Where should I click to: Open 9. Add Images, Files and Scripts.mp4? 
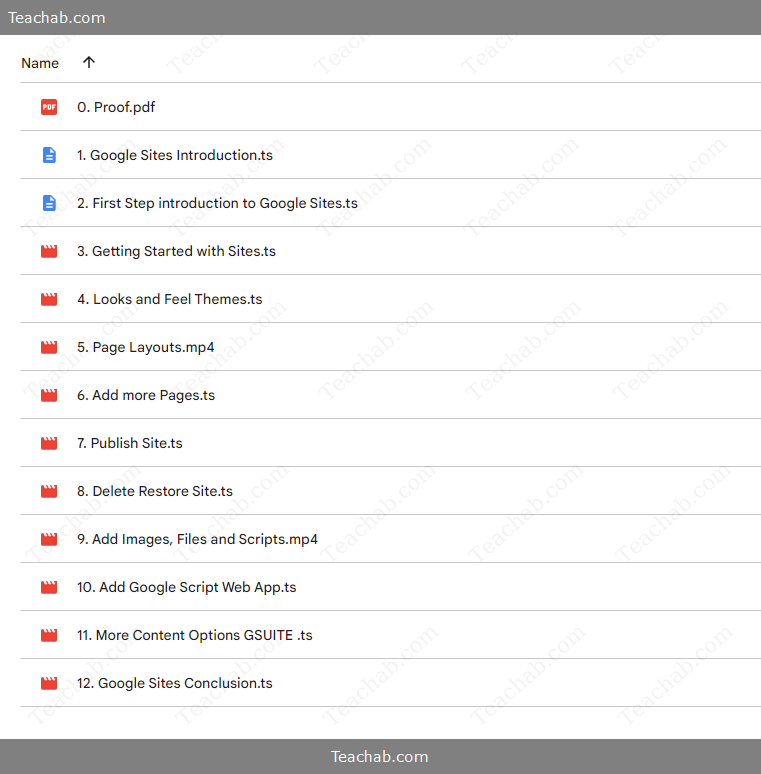pyautogui.click(x=197, y=539)
